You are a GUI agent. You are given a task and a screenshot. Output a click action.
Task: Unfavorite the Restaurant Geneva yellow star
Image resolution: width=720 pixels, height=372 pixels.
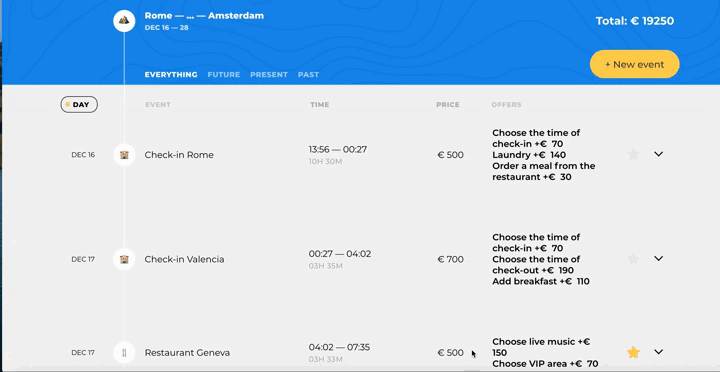pos(633,352)
